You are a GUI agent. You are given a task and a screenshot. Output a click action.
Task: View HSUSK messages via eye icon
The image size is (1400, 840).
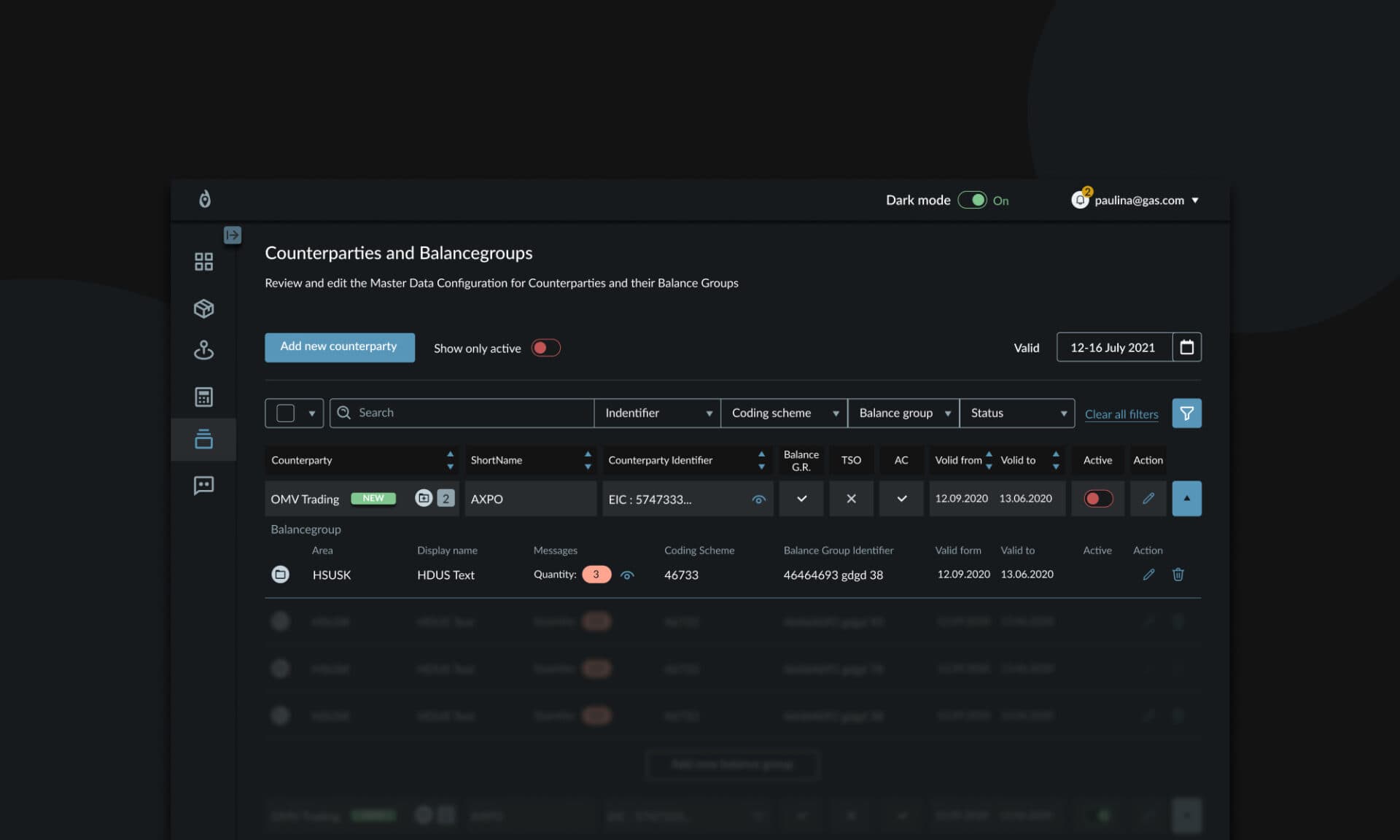tap(627, 575)
